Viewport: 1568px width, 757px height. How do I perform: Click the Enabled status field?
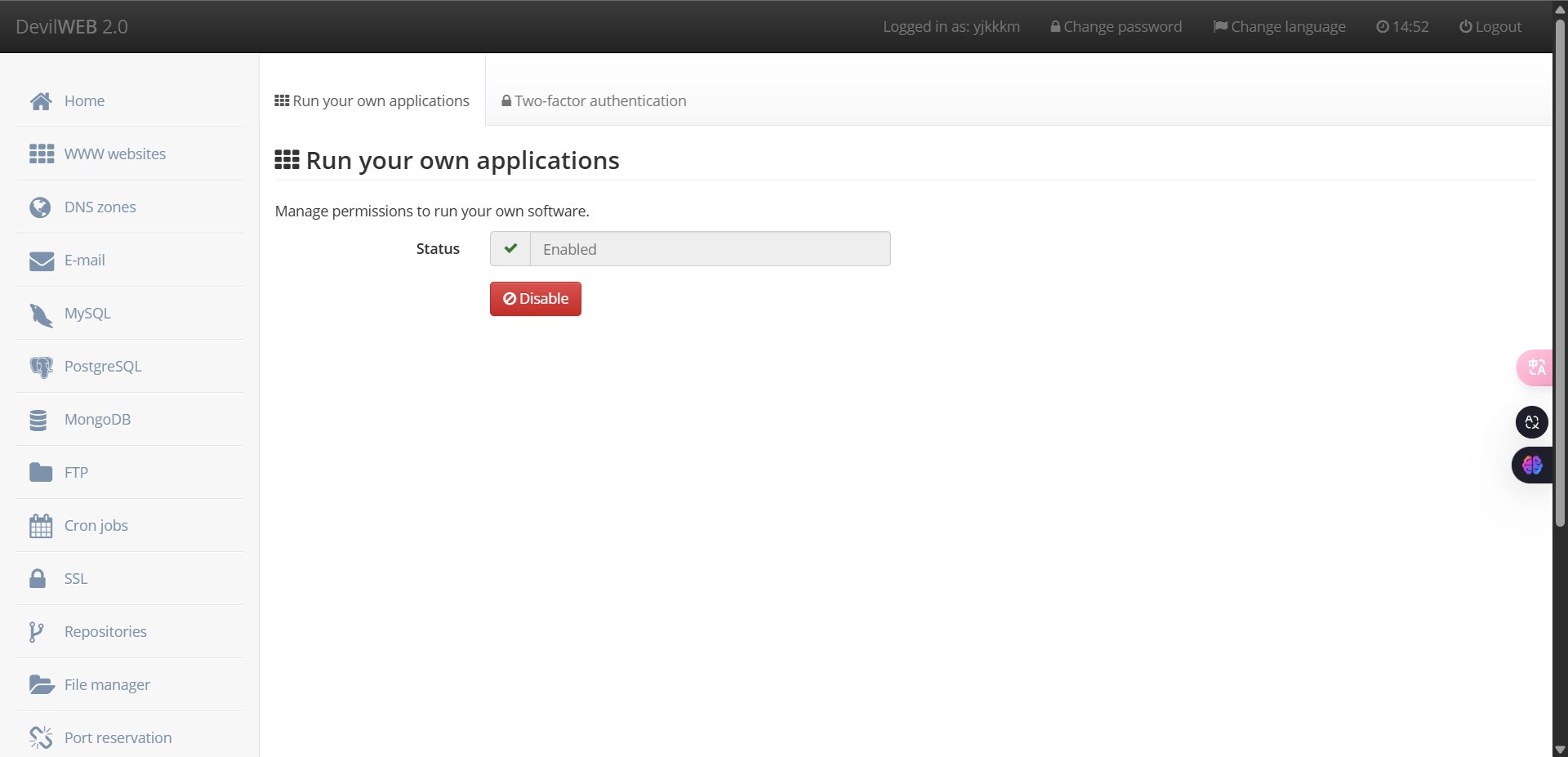pos(709,249)
